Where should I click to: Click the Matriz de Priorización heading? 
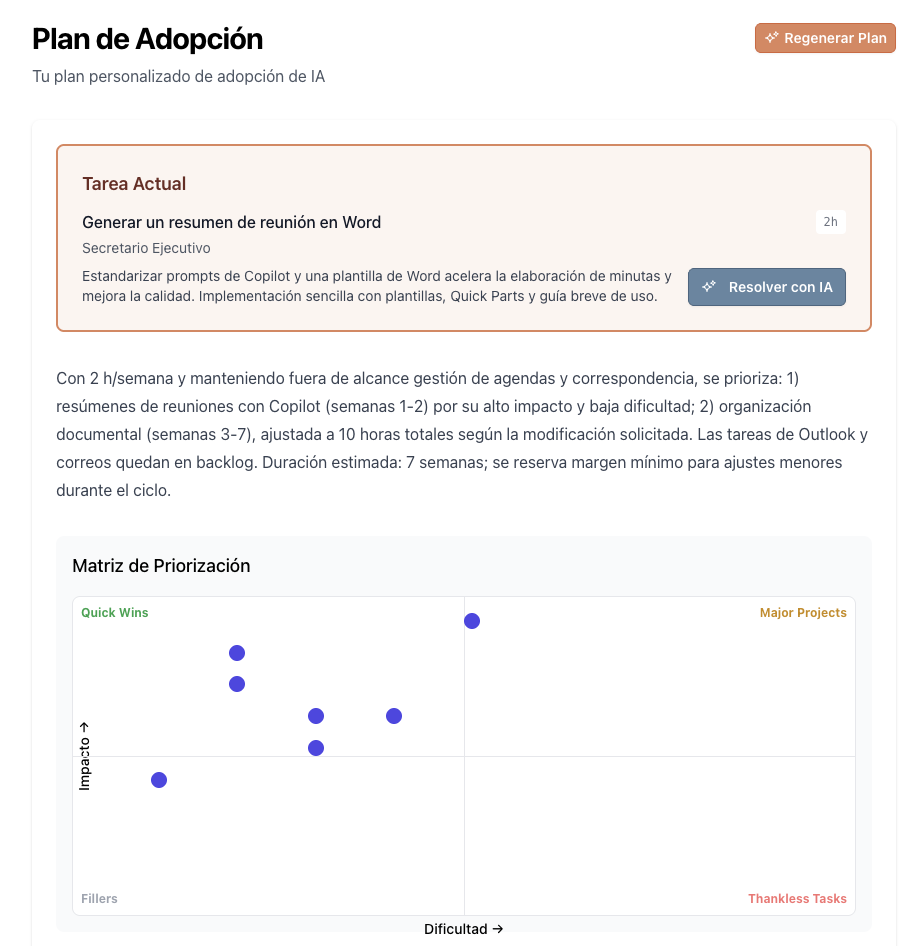161,566
